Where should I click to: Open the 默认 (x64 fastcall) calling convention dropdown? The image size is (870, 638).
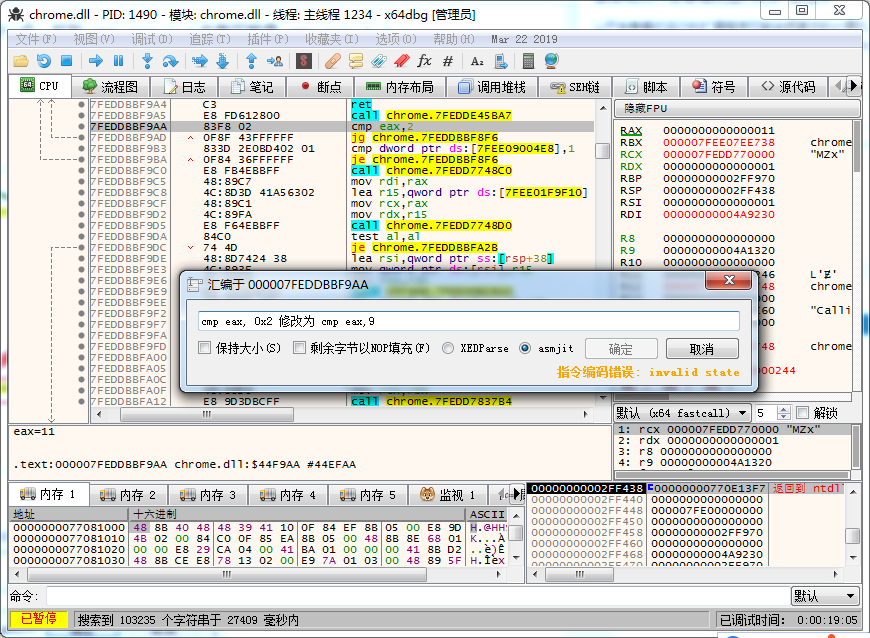click(682, 413)
